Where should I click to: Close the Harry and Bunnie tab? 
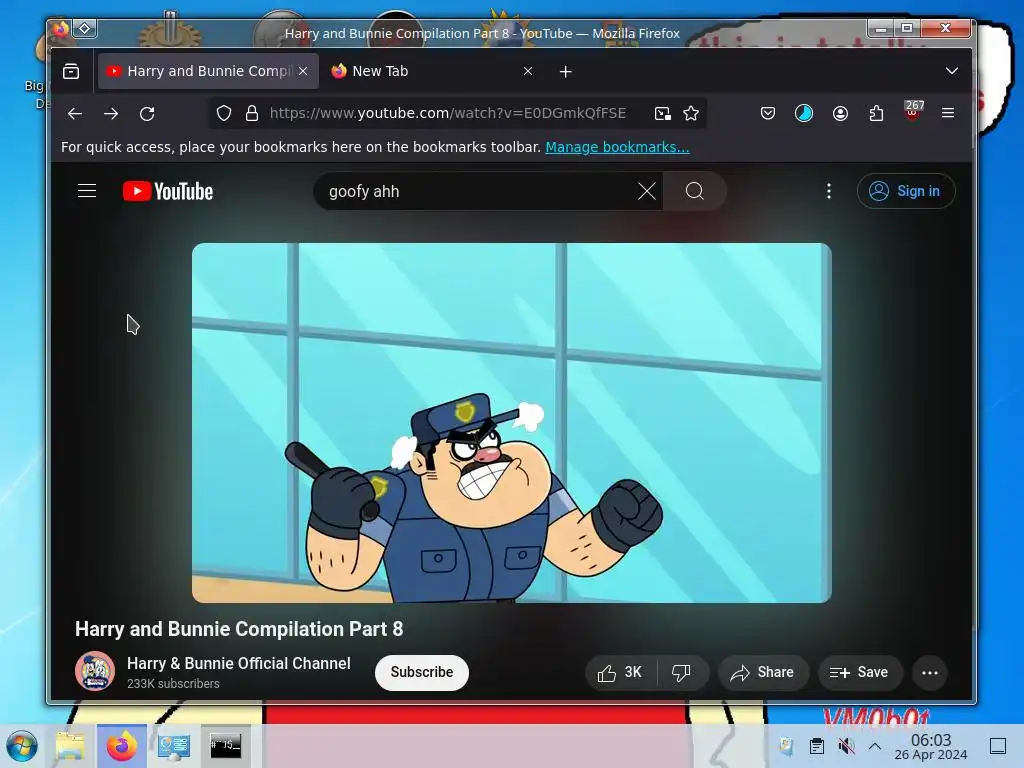tap(303, 71)
